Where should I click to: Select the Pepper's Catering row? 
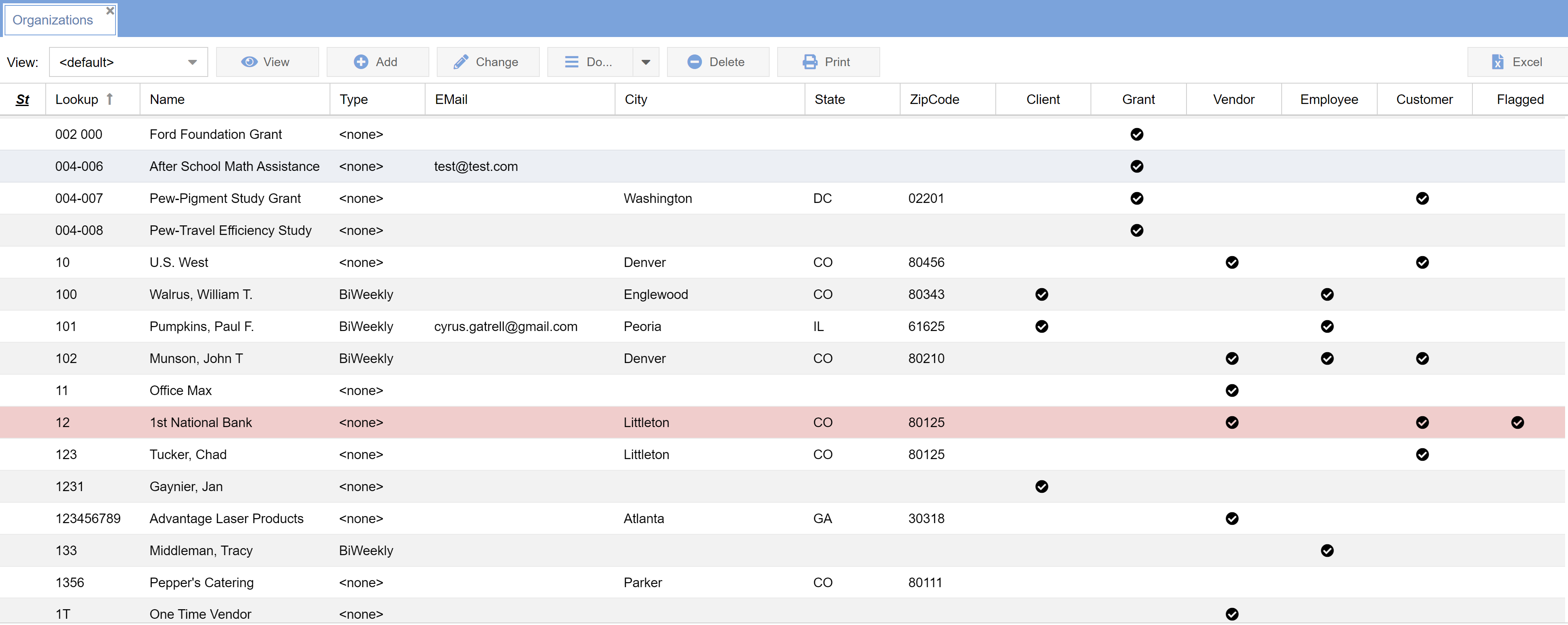point(202,582)
